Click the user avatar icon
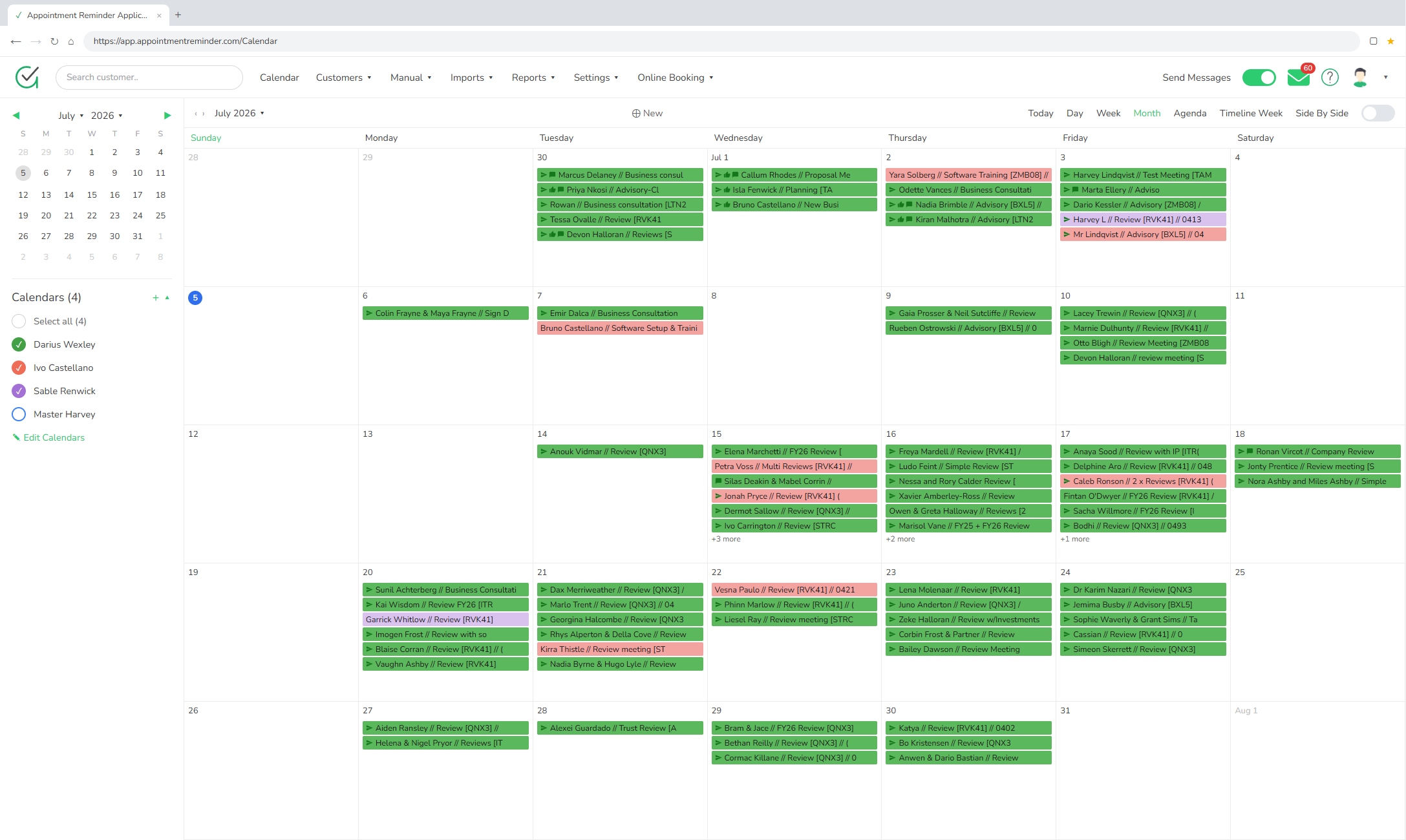 [x=1360, y=78]
